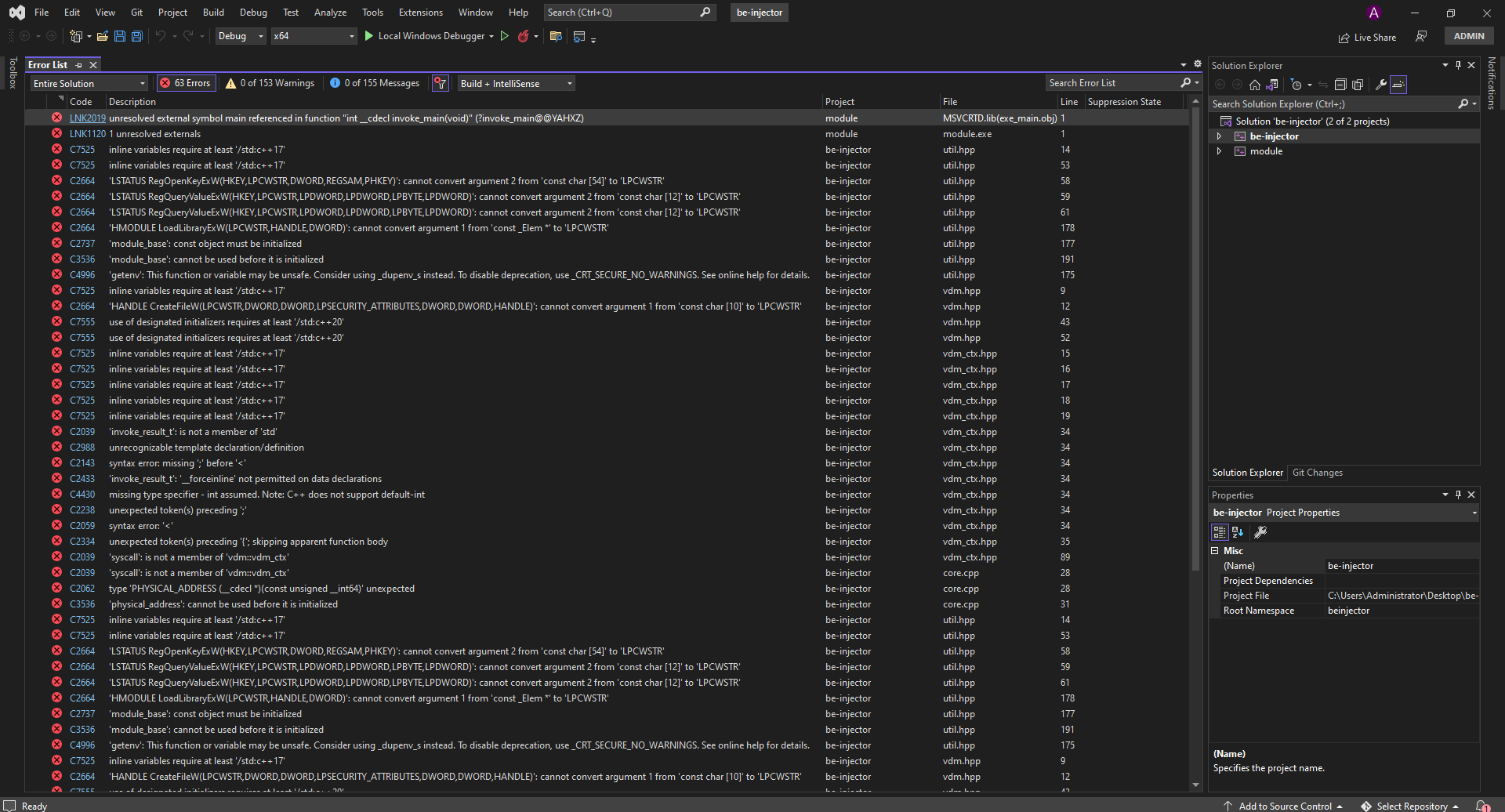The image size is (1505, 812).
Task: Toggle Alphabetical sort in Properties panel
Action: coord(1238,532)
